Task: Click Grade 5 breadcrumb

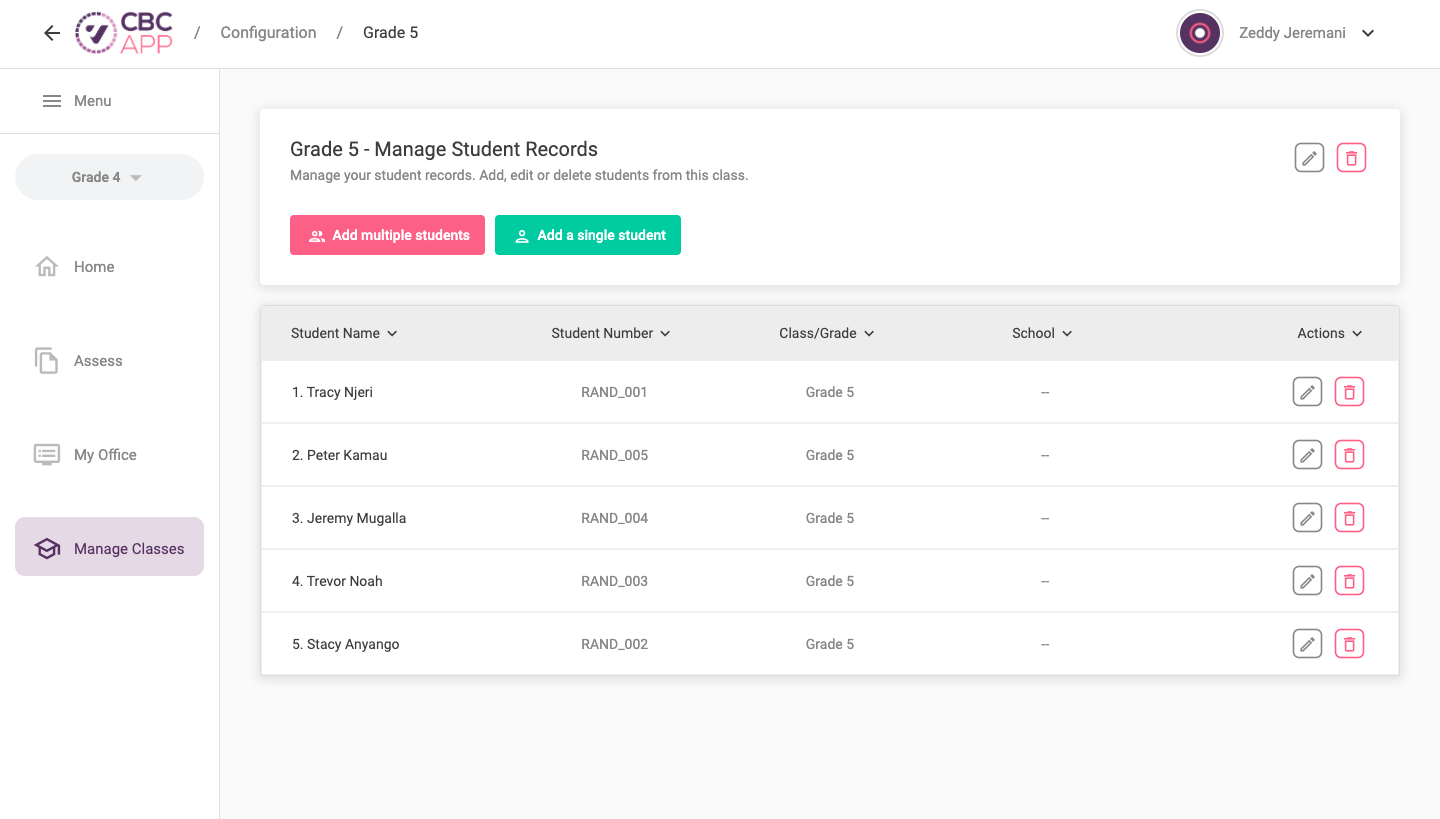Action: pos(390,33)
